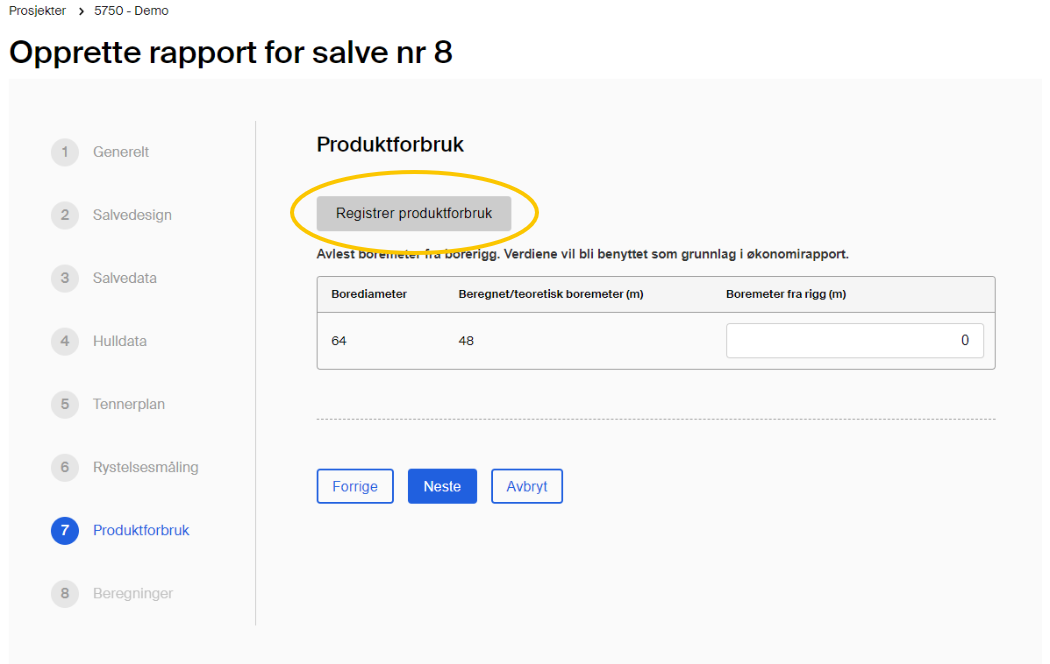Go to the Generelt step

click(121, 152)
